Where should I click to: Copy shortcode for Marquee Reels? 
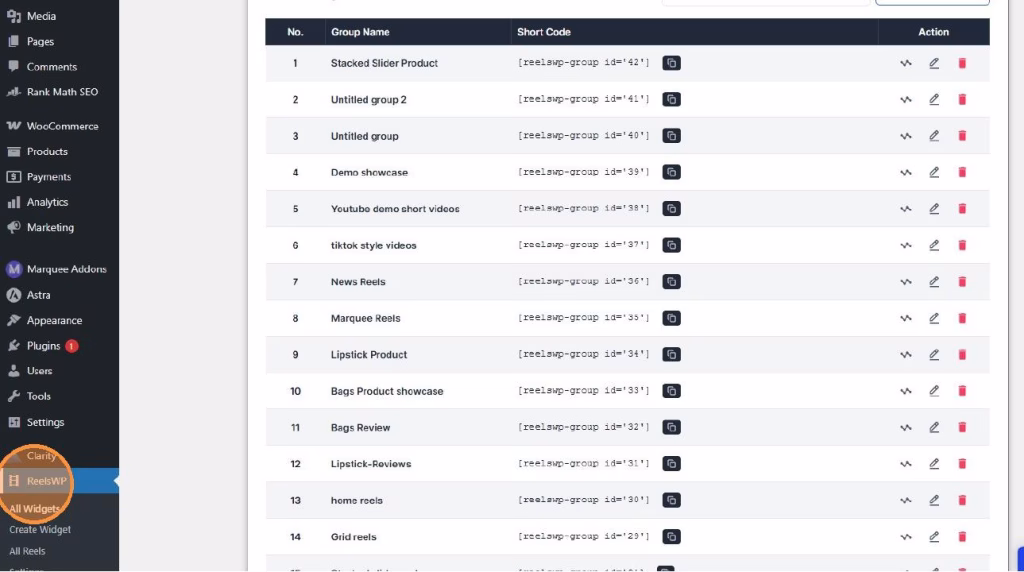(x=671, y=318)
